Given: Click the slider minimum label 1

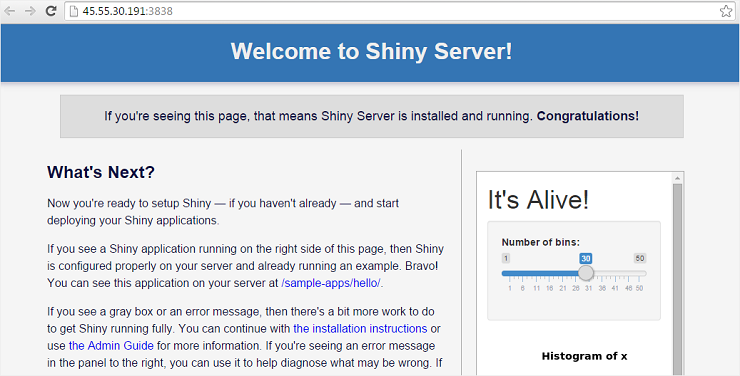Looking at the screenshot, I should [x=506, y=258].
